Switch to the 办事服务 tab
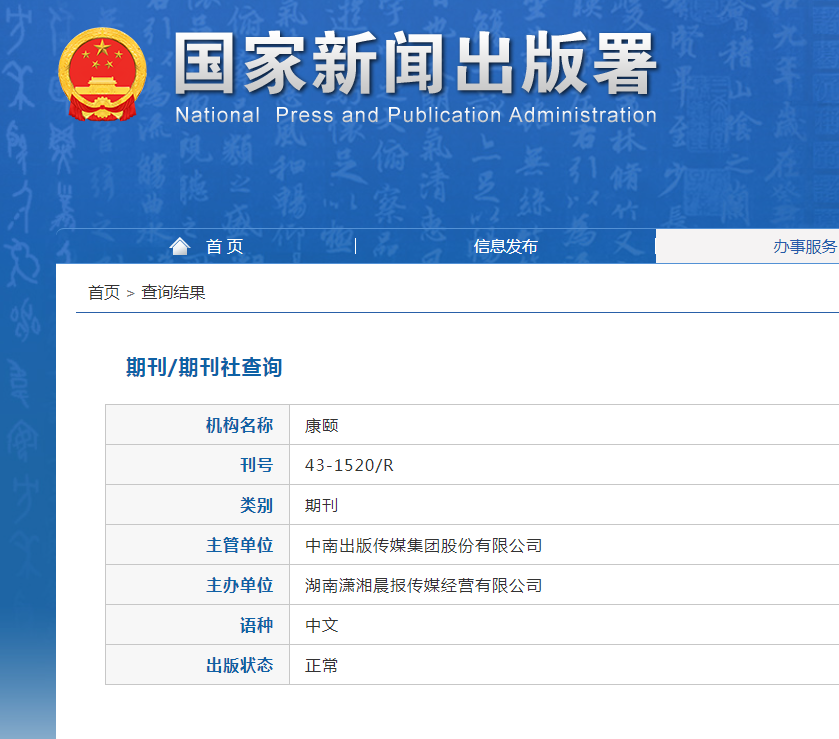Image resolution: width=839 pixels, height=739 pixels. [804, 247]
